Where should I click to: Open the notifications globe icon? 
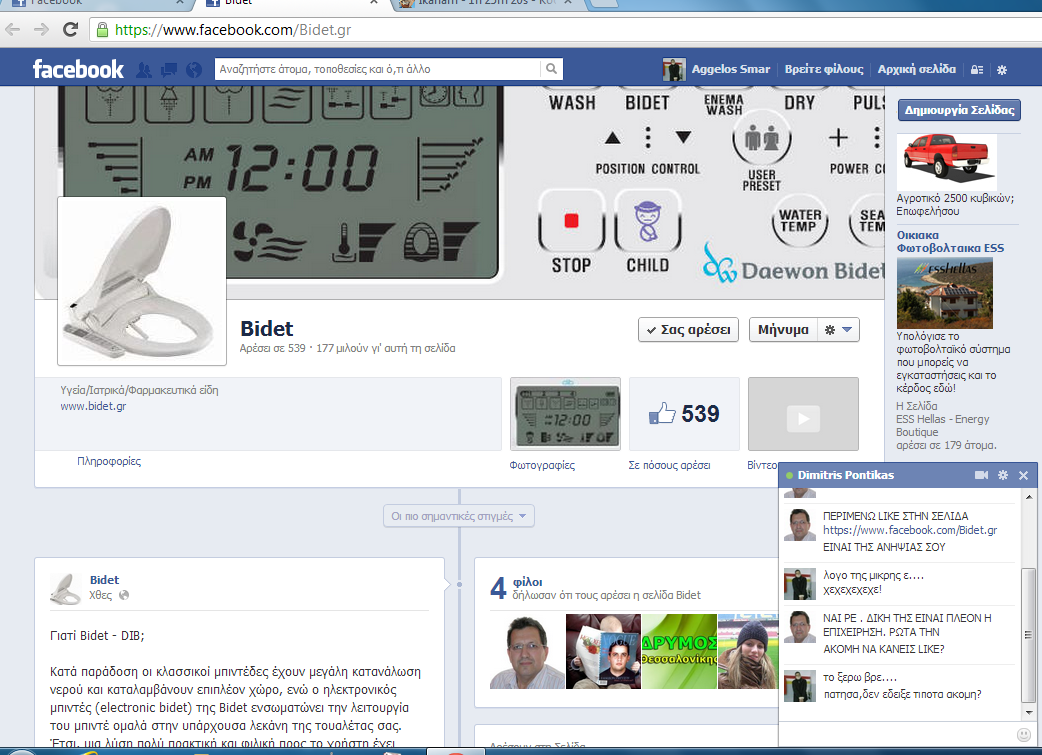pyautogui.click(x=193, y=70)
